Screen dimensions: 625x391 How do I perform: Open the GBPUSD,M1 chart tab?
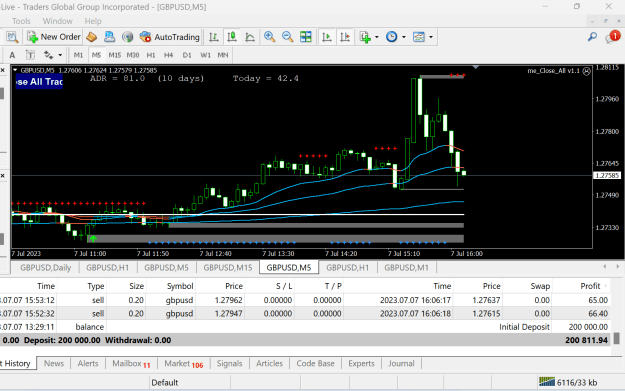click(x=406, y=267)
